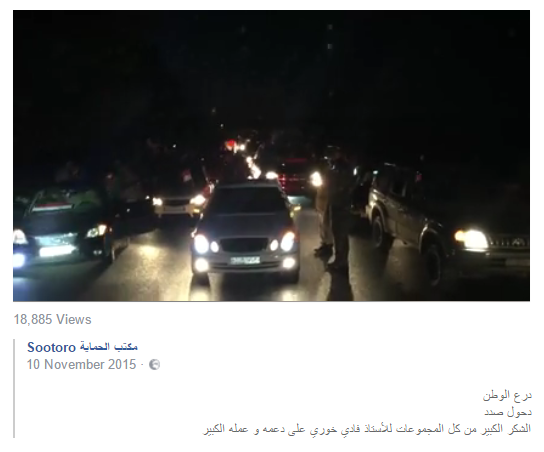The height and width of the screenshot is (452, 544).
Task: Play the dark night convoy video
Action: 271,155
